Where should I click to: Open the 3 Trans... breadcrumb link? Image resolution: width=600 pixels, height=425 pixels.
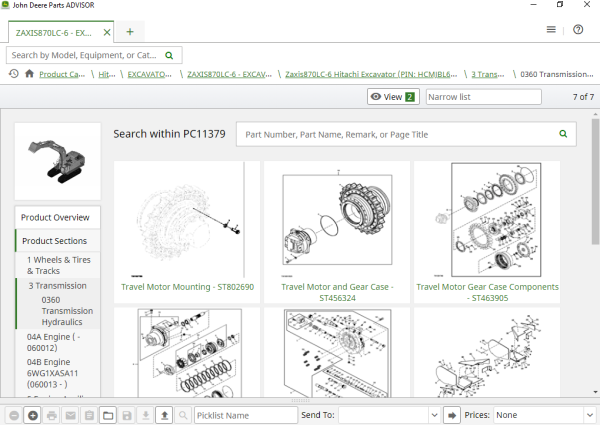[488, 74]
